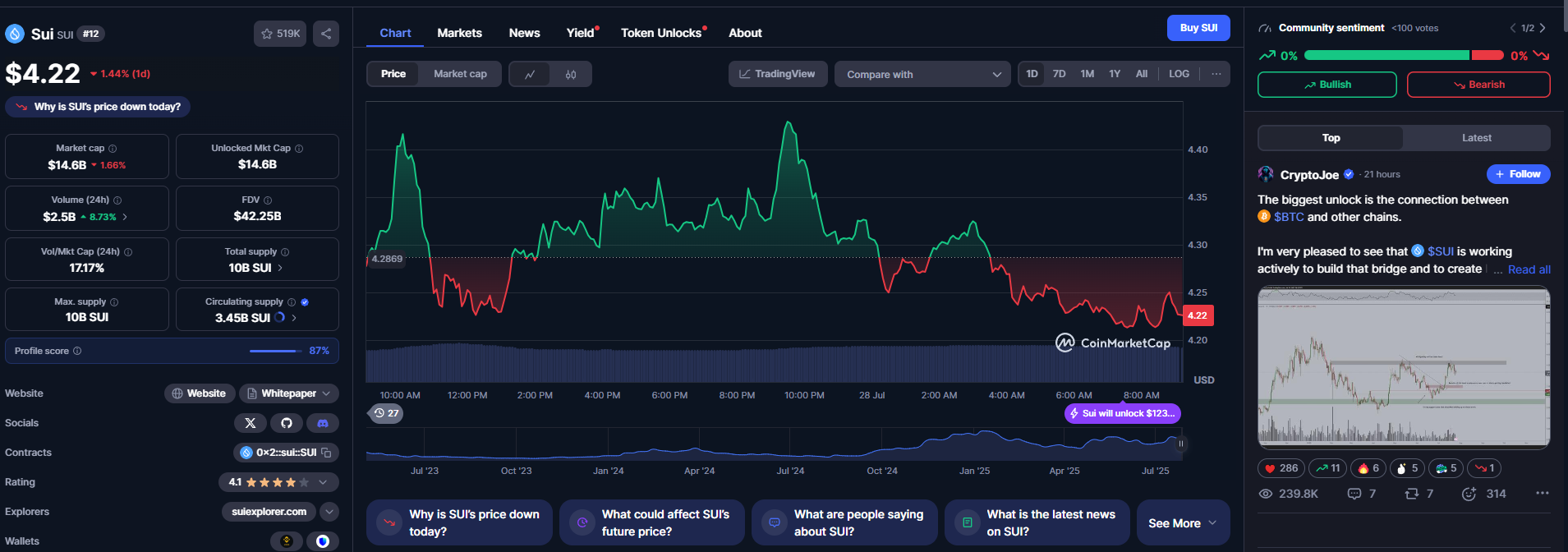1568x552 pixels.
Task: Open the Chart tab
Action: (395, 33)
